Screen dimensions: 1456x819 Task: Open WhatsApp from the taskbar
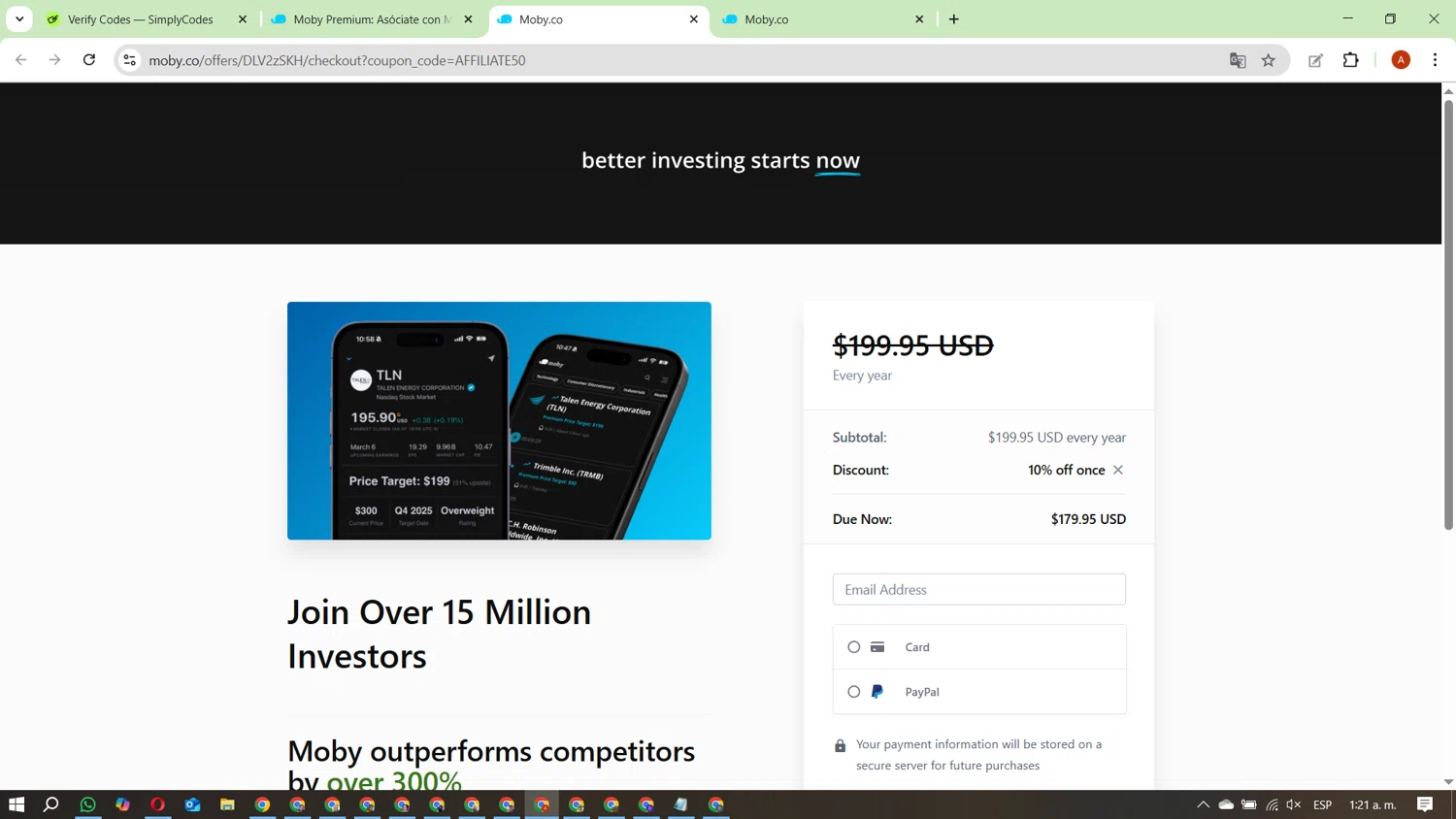[x=87, y=804]
